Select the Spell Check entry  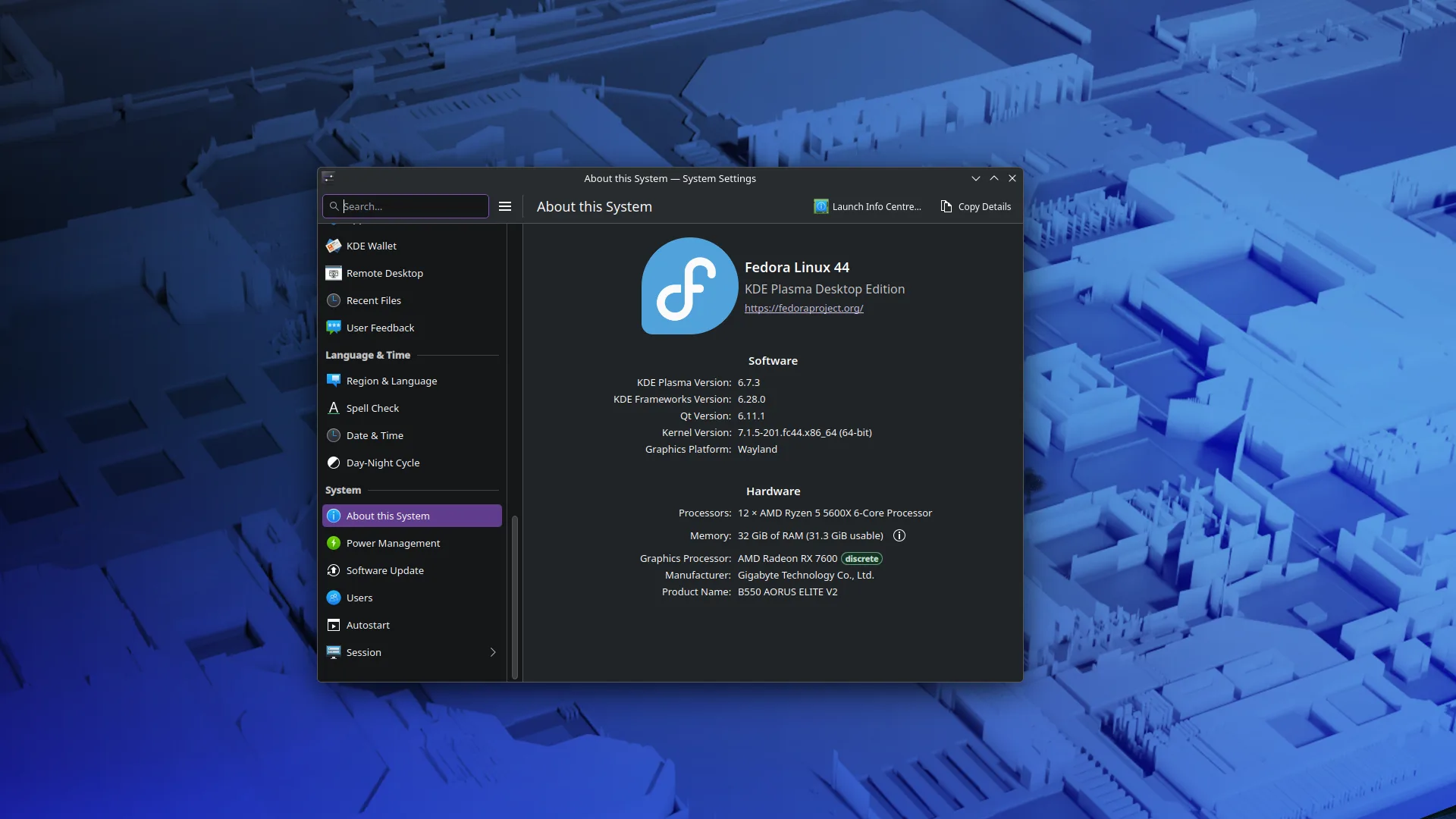pyautogui.click(x=412, y=408)
